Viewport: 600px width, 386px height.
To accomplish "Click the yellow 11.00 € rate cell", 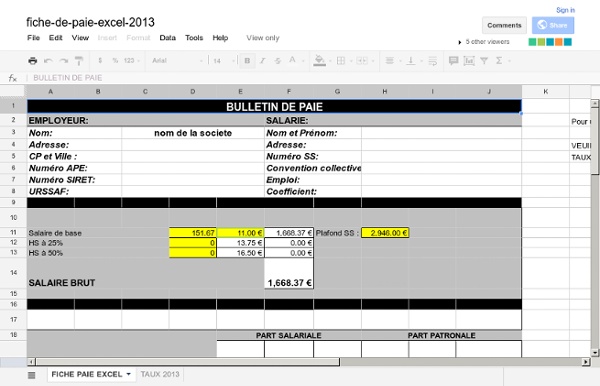I will 240,233.
